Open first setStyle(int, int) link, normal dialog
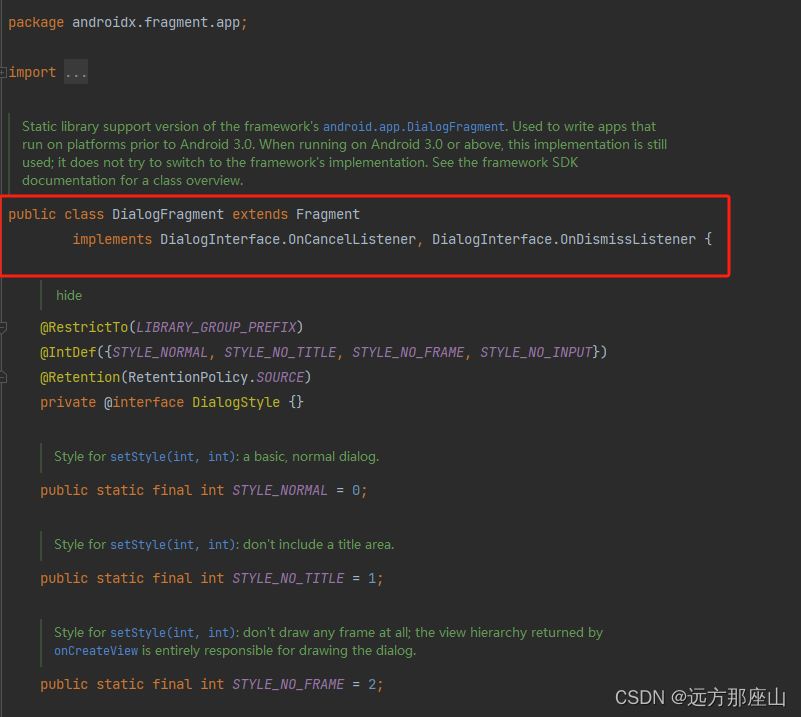Image resolution: width=801 pixels, height=717 pixels. pos(172,457)
